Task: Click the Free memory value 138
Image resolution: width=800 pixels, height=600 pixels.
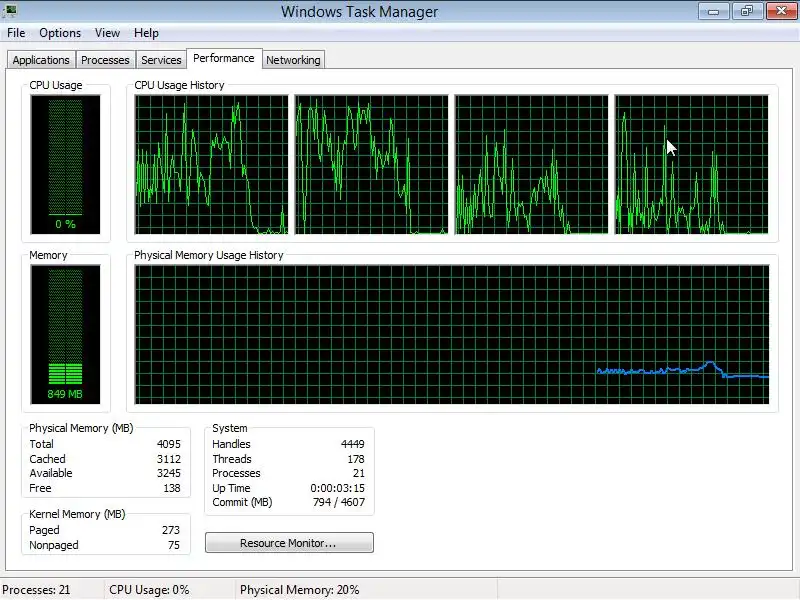Action: click(x=172, y=488)
